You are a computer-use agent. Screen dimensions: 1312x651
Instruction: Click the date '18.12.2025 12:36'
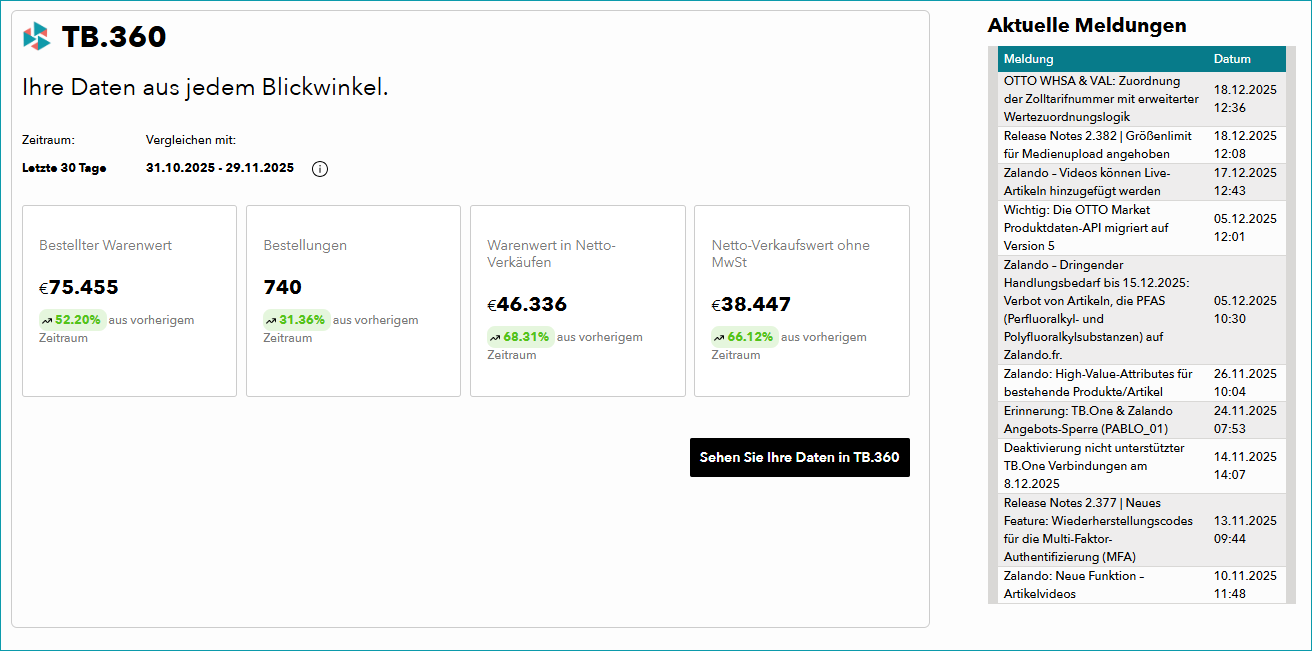(1245, 99)
